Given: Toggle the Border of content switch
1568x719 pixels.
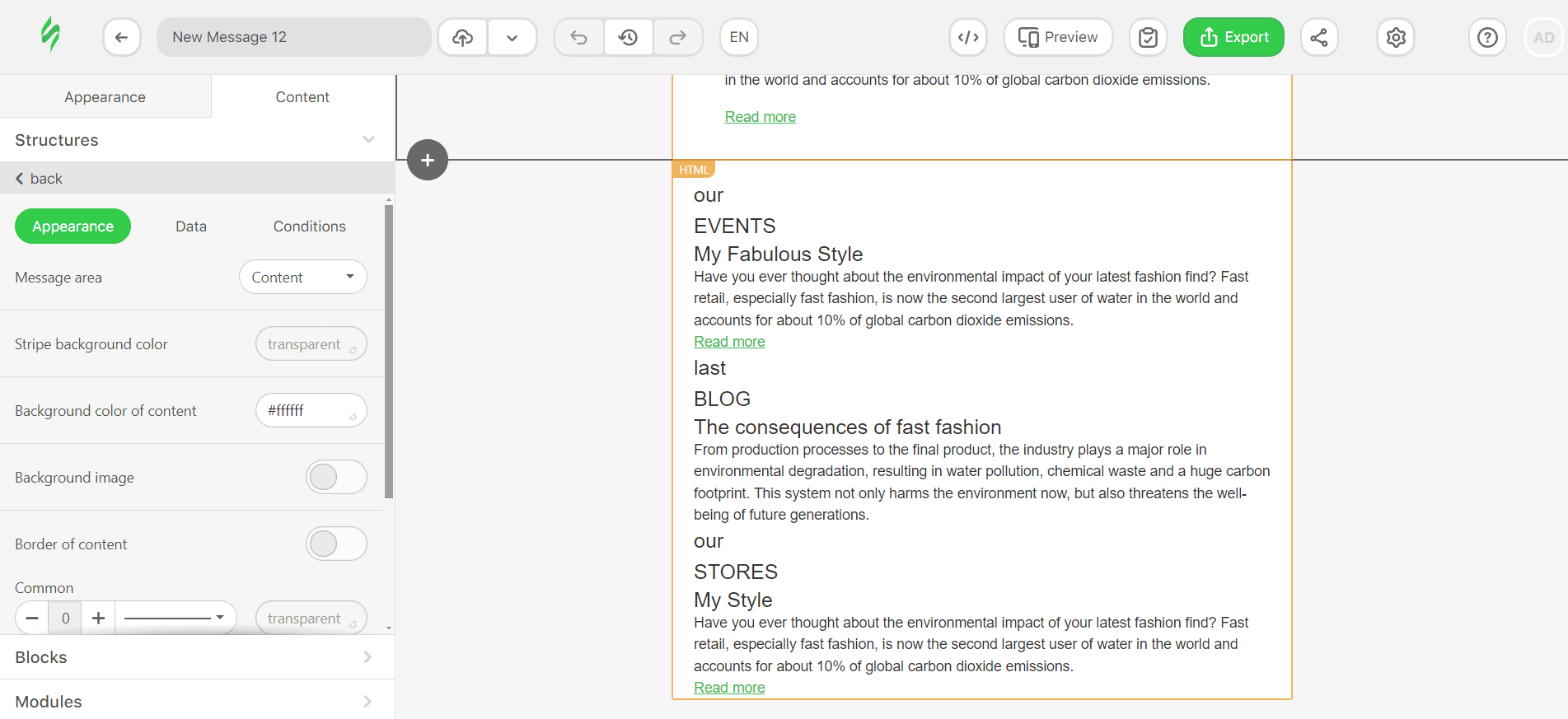Looking at the screenshot, I should (336, 544).
